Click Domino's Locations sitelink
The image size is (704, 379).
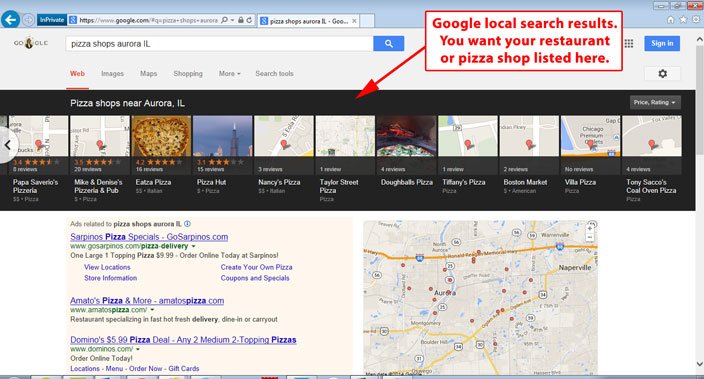coord(85,369)
